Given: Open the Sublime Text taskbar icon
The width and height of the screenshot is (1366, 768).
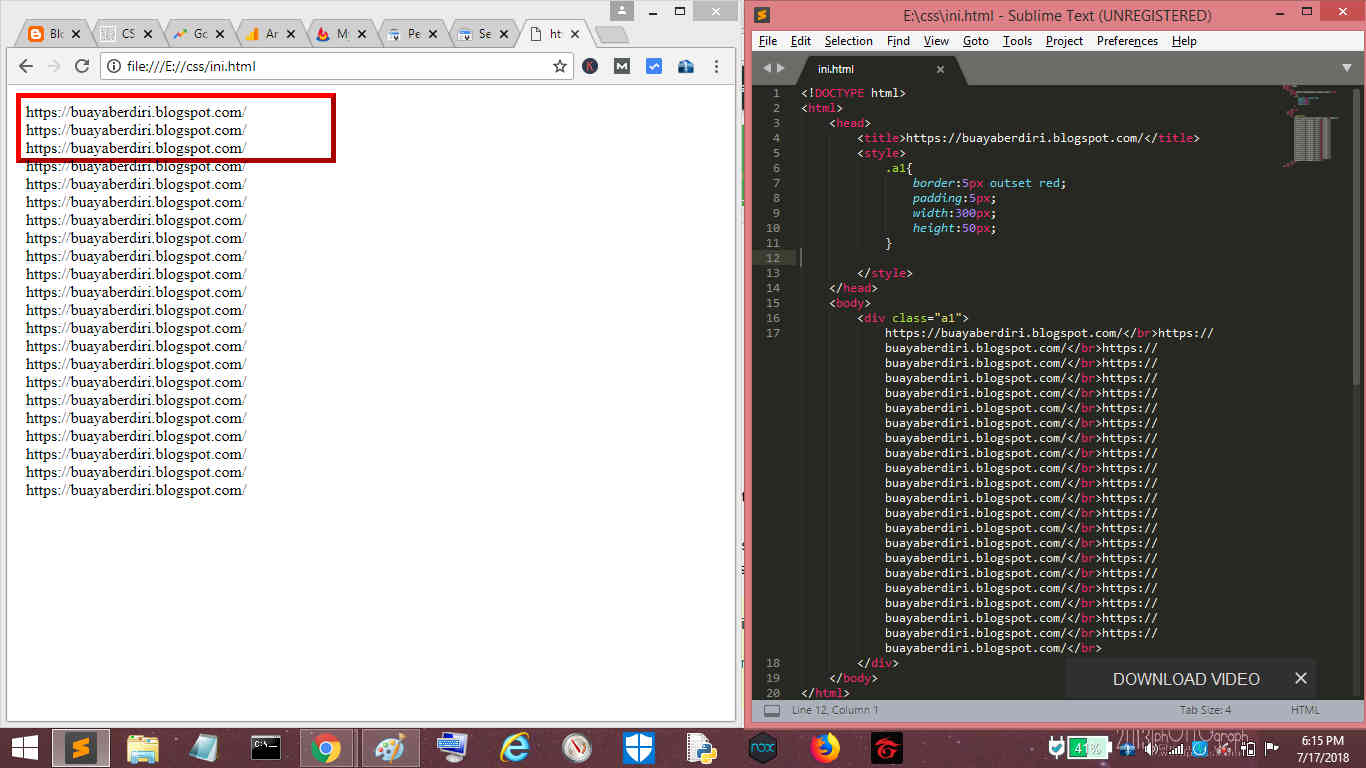Looking at the screenshot, I should pos(81,747).
